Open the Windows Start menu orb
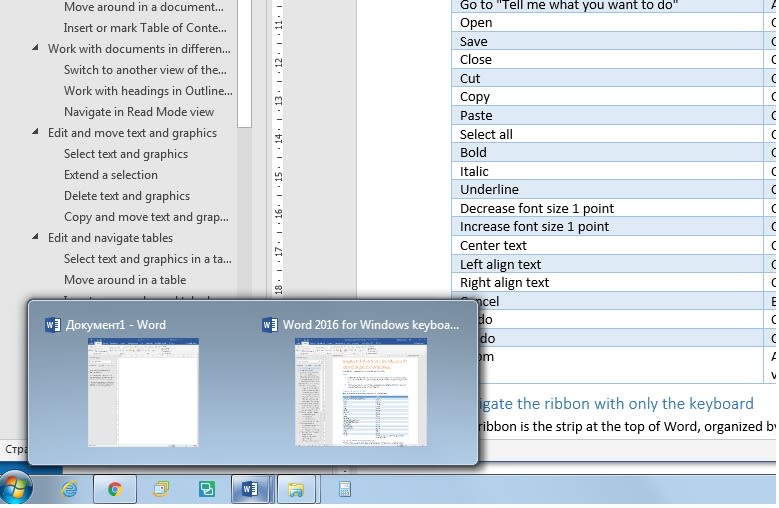779x508 pixels. 16,489
